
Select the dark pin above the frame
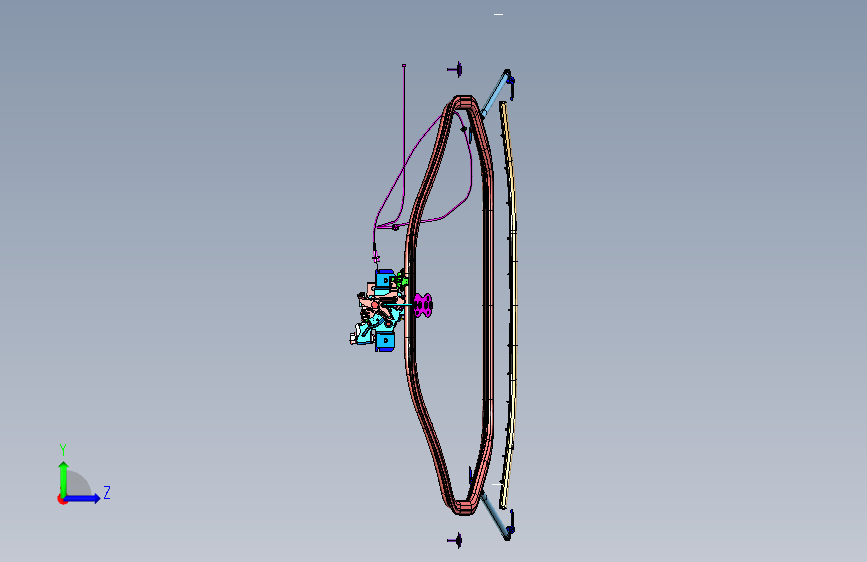(x=455, y=70)
